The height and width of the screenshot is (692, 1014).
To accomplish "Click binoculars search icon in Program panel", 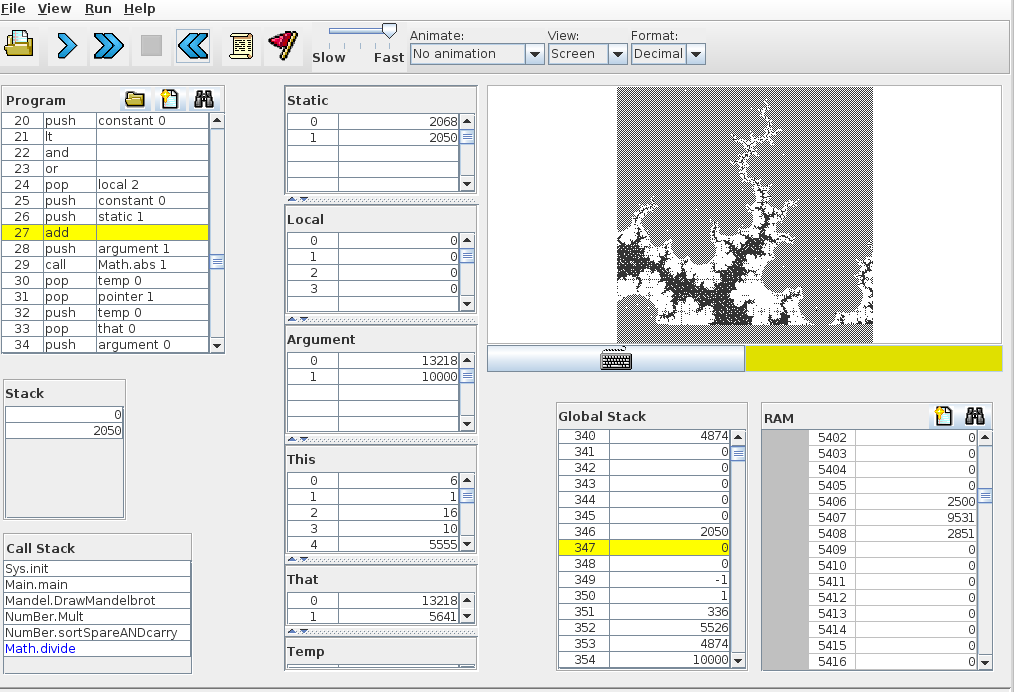I will 204,100.
